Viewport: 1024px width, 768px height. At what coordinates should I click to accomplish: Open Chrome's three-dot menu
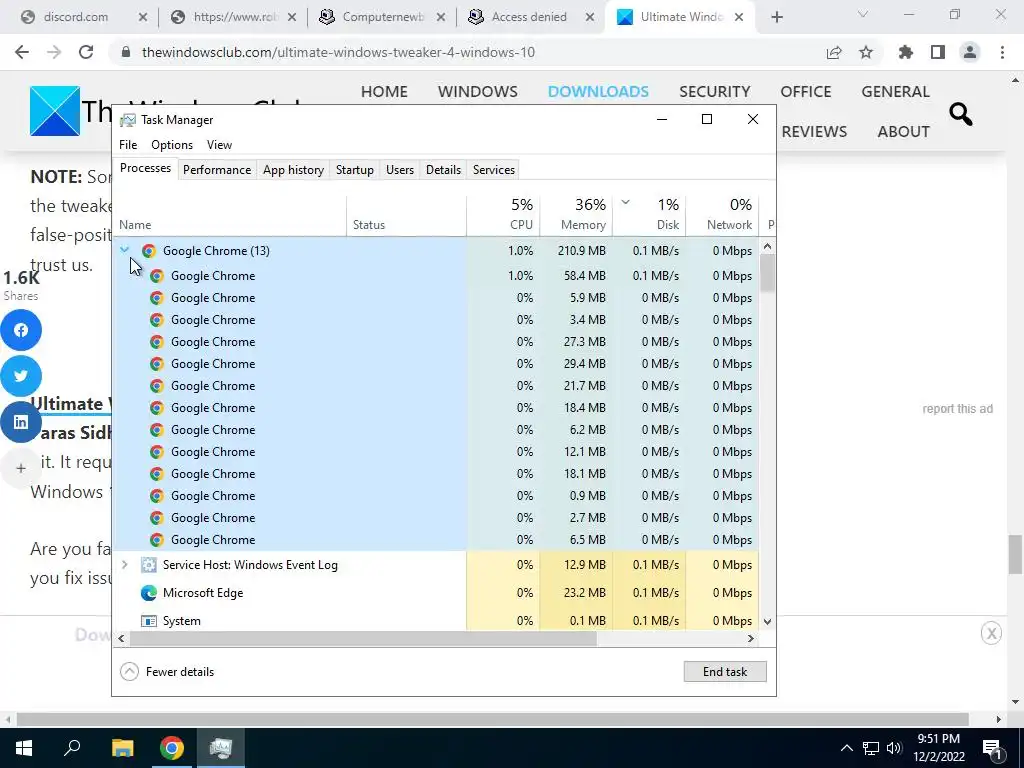[x=1002, y=52]
